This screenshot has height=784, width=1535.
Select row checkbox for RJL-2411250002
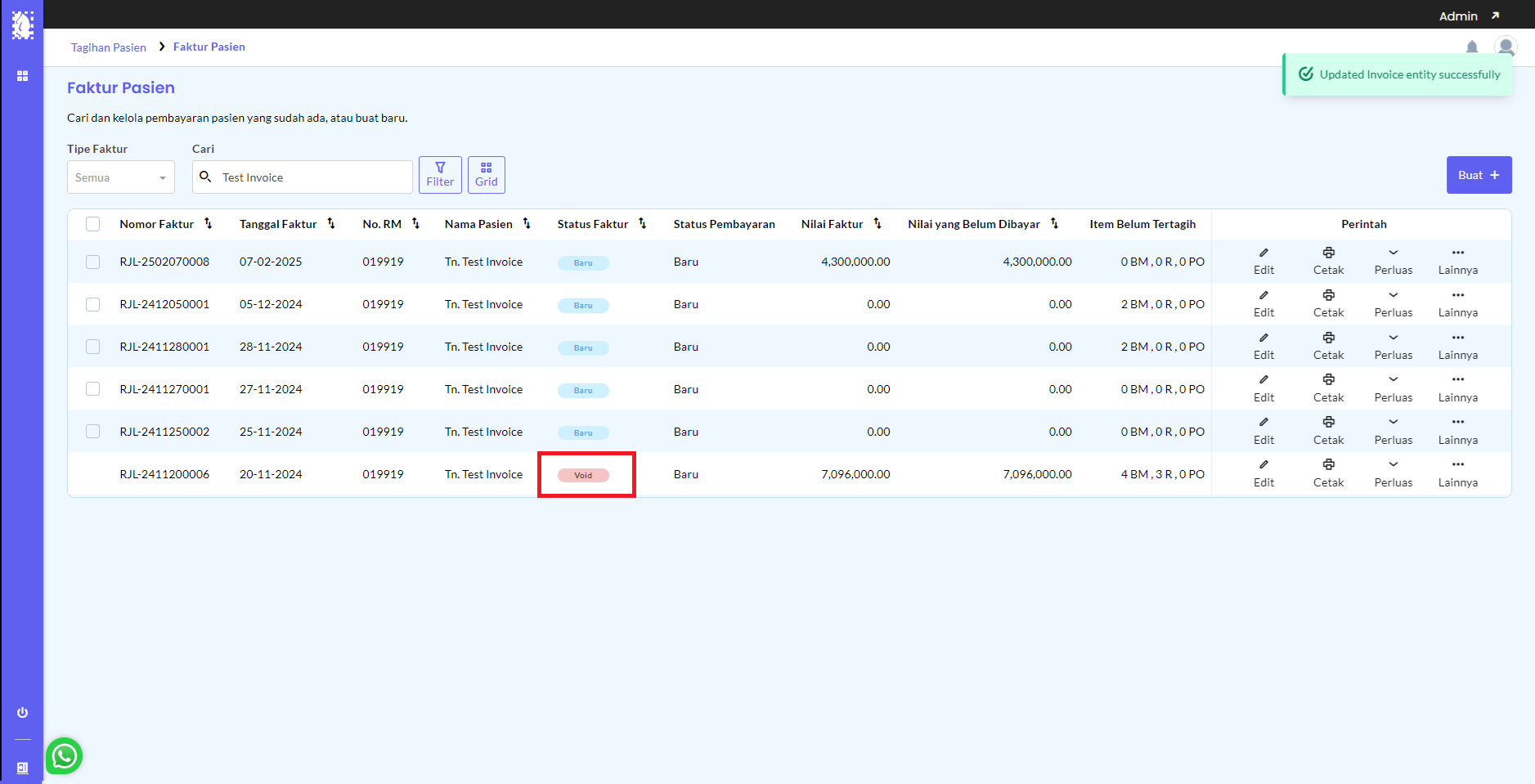[x=93, y=432]
